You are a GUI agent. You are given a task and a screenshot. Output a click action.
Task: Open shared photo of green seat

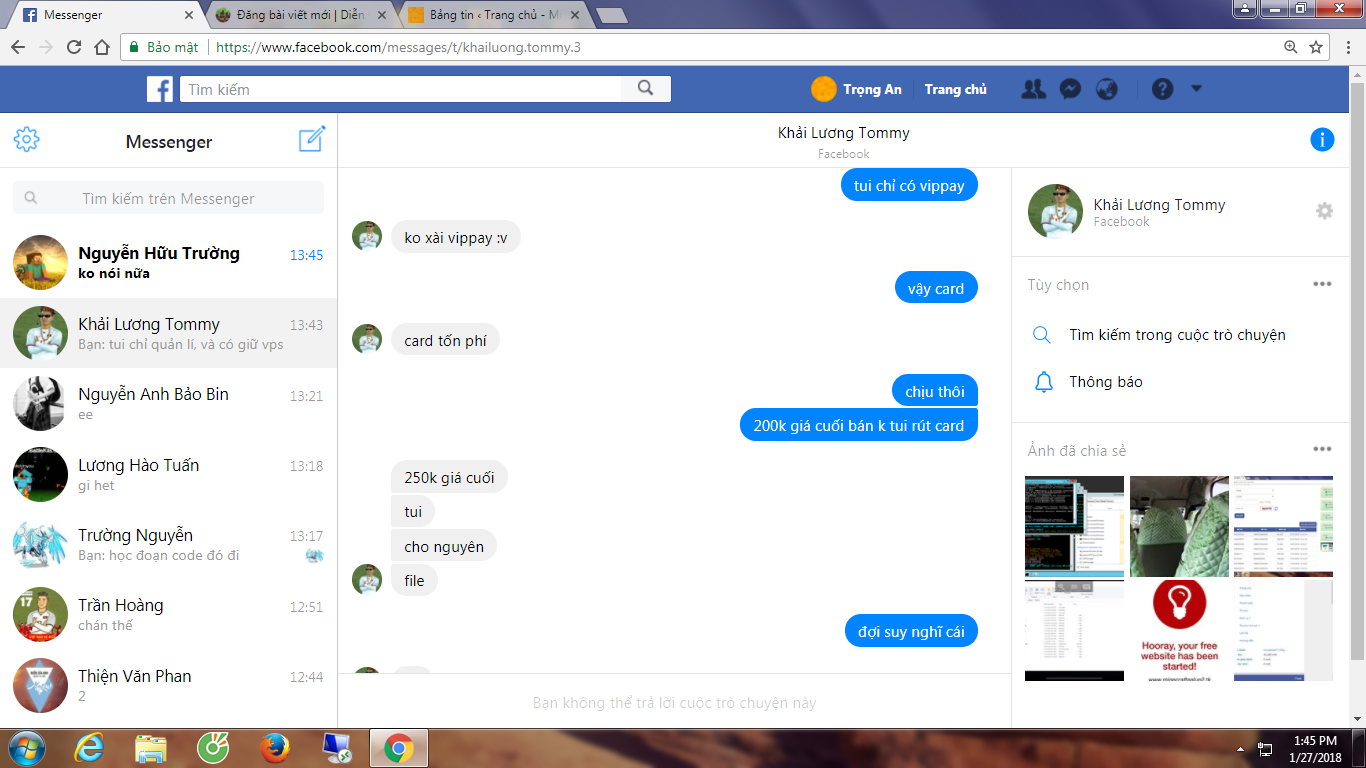1179,526
